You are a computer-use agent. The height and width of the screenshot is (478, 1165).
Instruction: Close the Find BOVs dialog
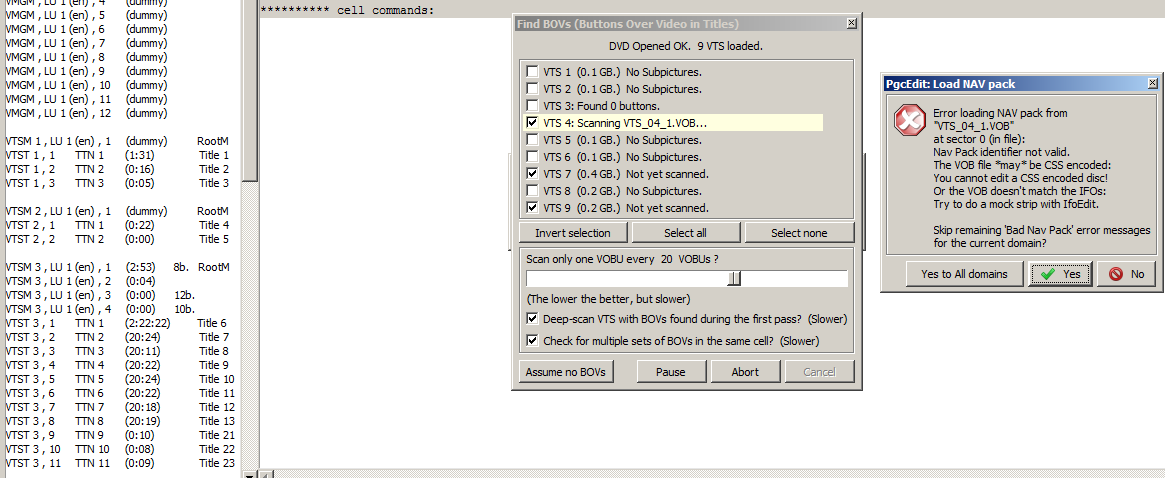pyautogui.click(x=851, y=24)
